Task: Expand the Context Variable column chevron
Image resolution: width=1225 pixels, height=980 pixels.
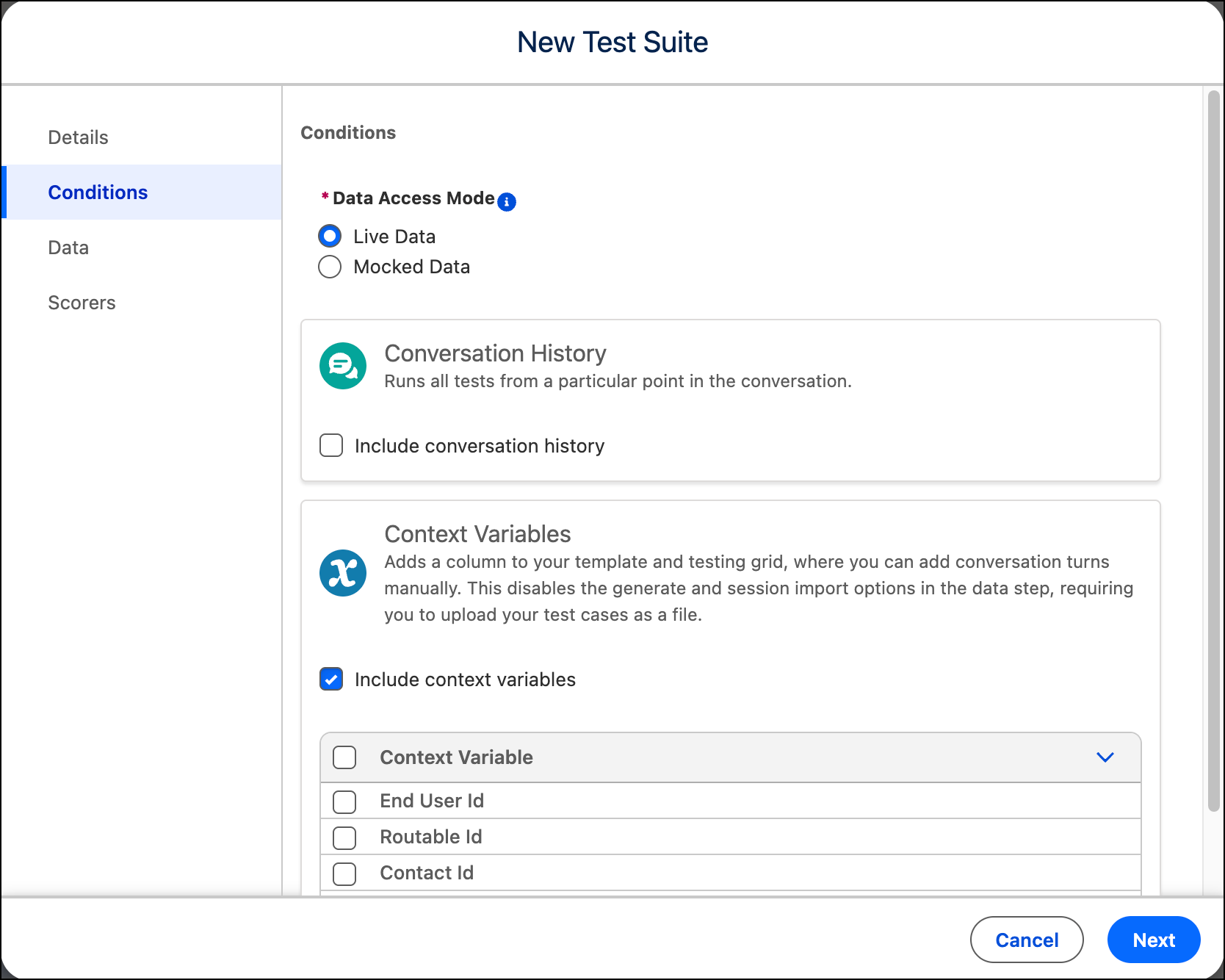Action: (1105, 757)
